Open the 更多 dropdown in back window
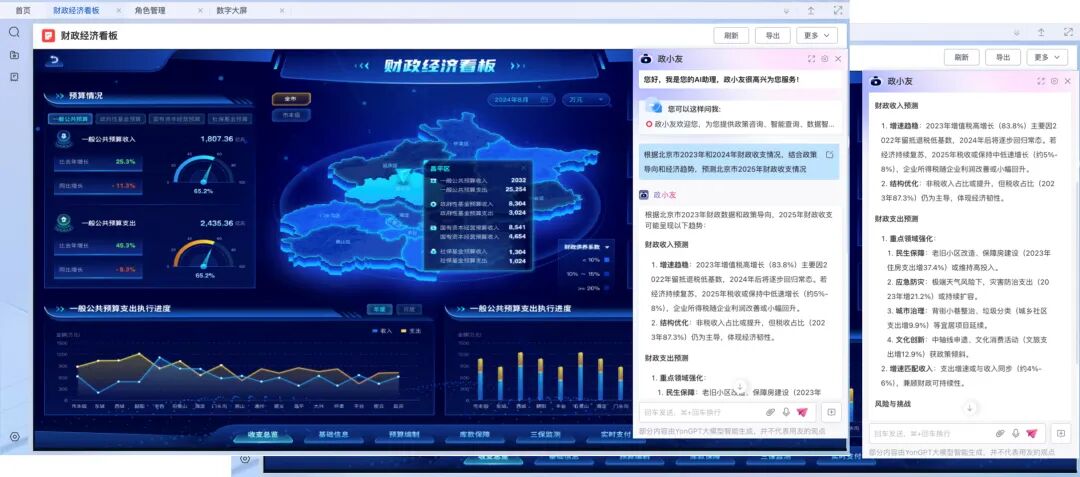The image size is (1080, 477). (x=1047, y=57)
